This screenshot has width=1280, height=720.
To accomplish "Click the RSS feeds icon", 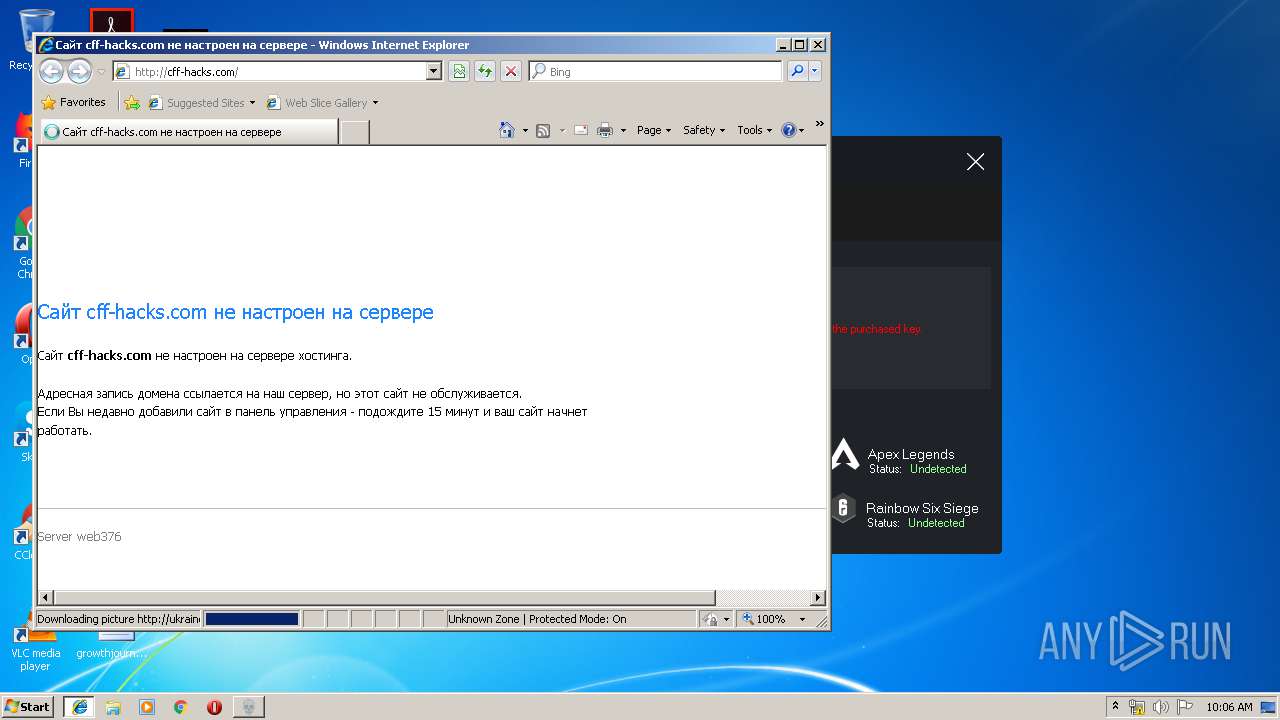I will (x=543, y=130).
